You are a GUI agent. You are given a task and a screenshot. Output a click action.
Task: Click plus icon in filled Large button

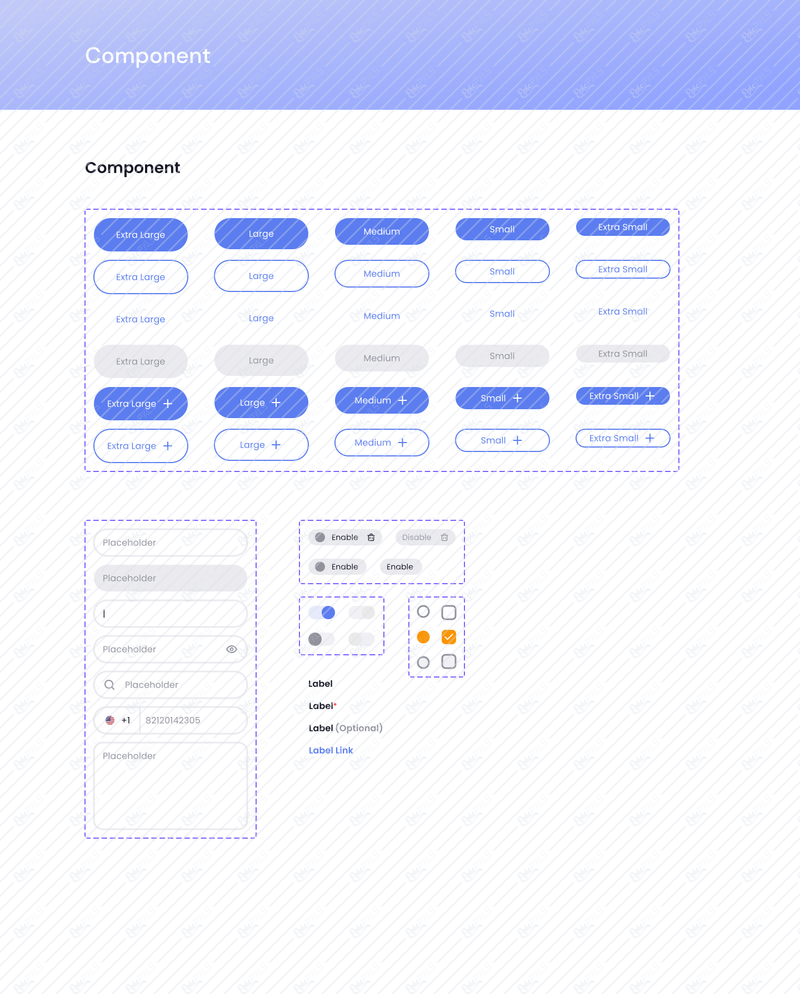276,403
